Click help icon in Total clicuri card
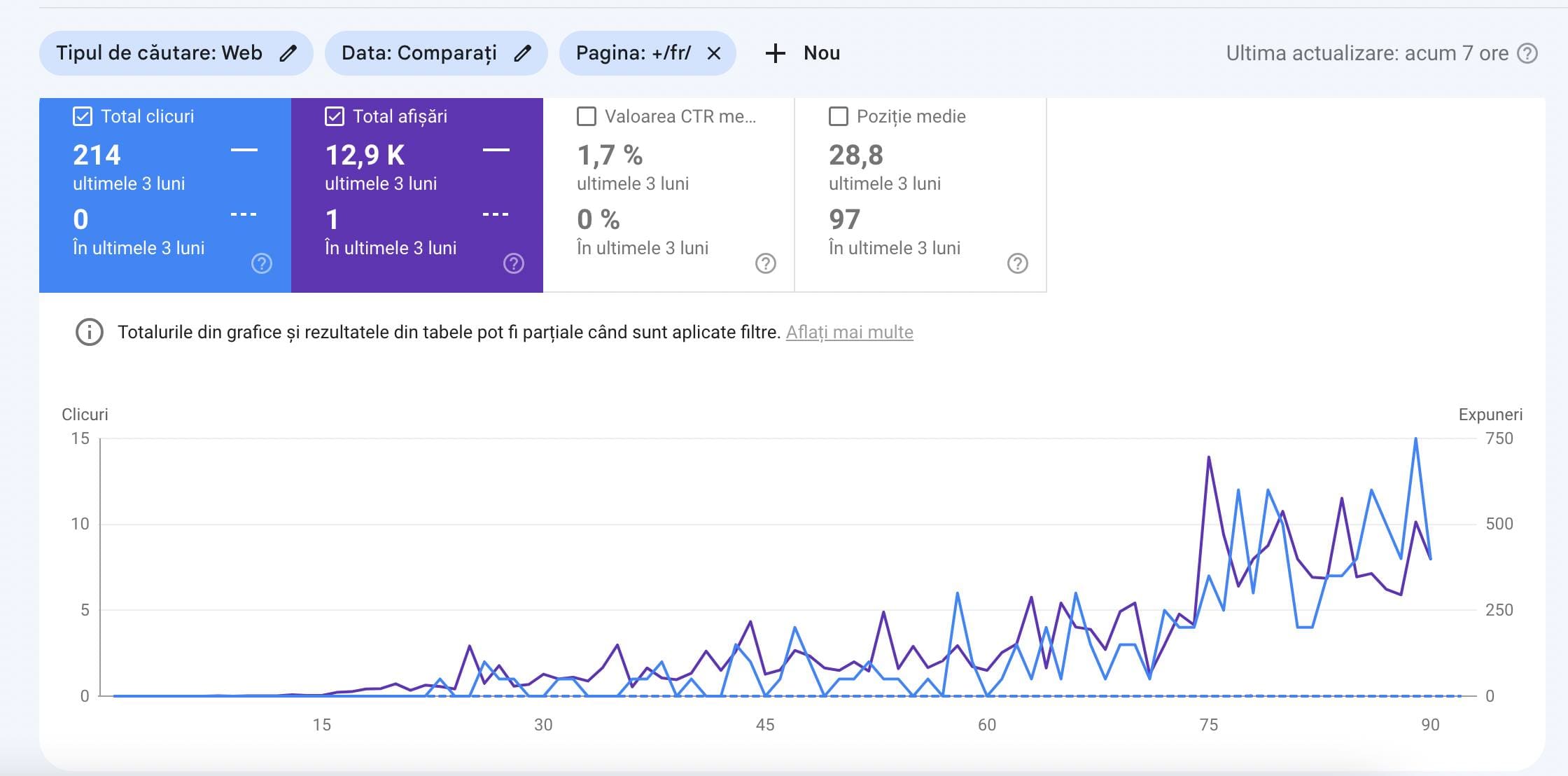The height and width of the screenshot is (776, 1568). click(262, 263)
